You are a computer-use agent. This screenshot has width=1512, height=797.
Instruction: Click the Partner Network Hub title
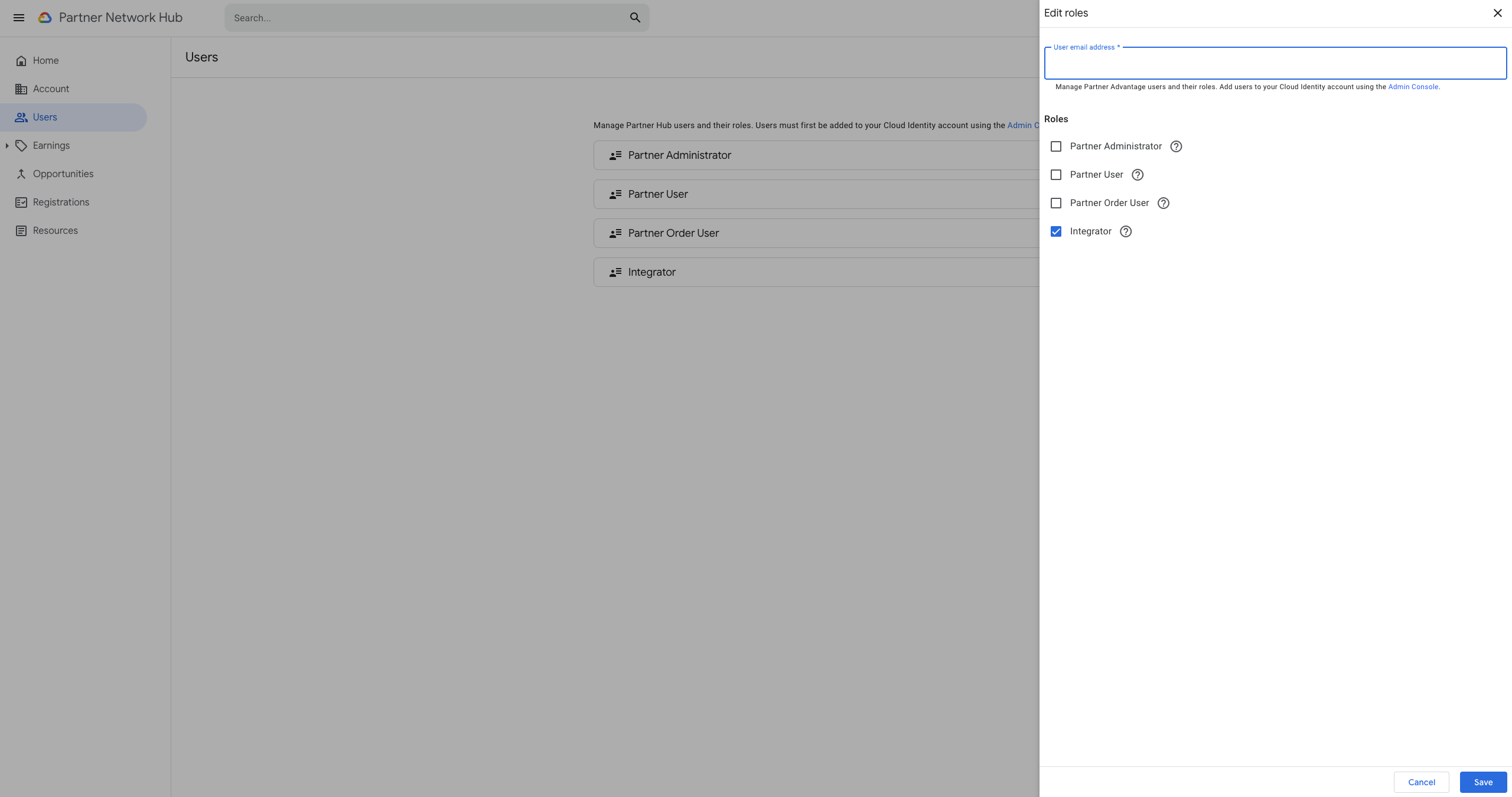(120, 18)
